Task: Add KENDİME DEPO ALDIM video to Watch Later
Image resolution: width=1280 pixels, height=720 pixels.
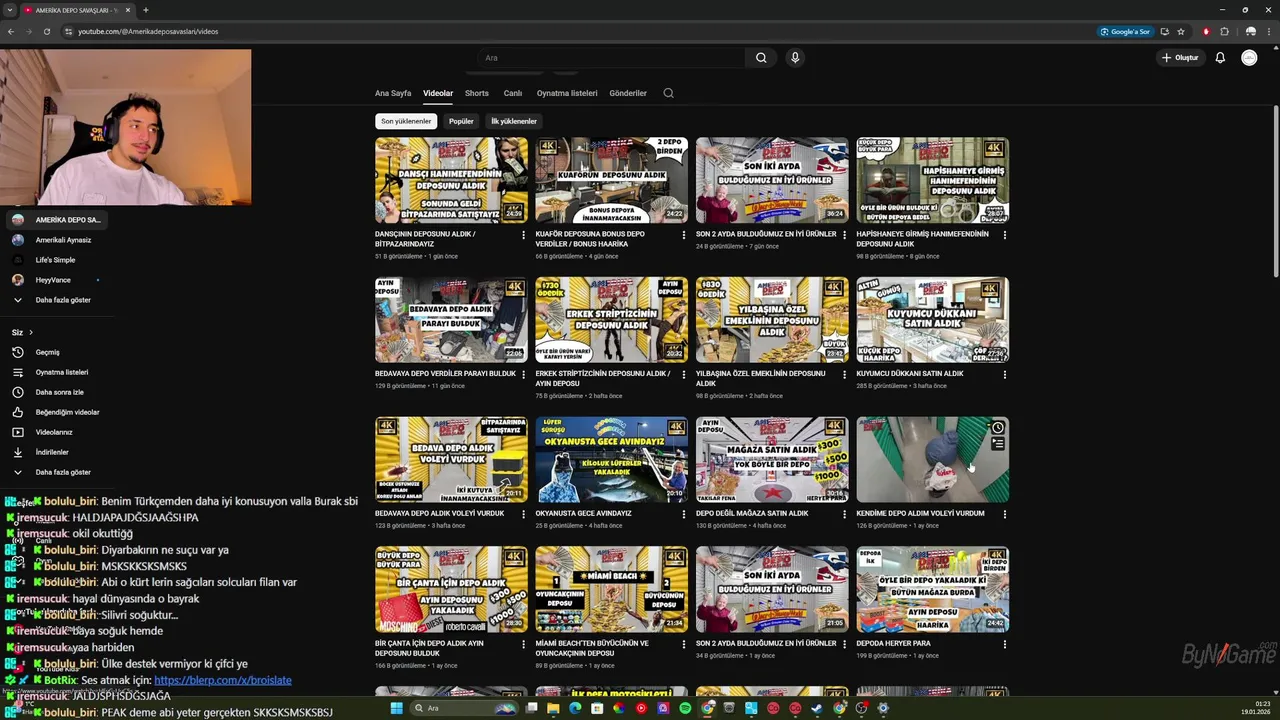Action: point(997,428)
